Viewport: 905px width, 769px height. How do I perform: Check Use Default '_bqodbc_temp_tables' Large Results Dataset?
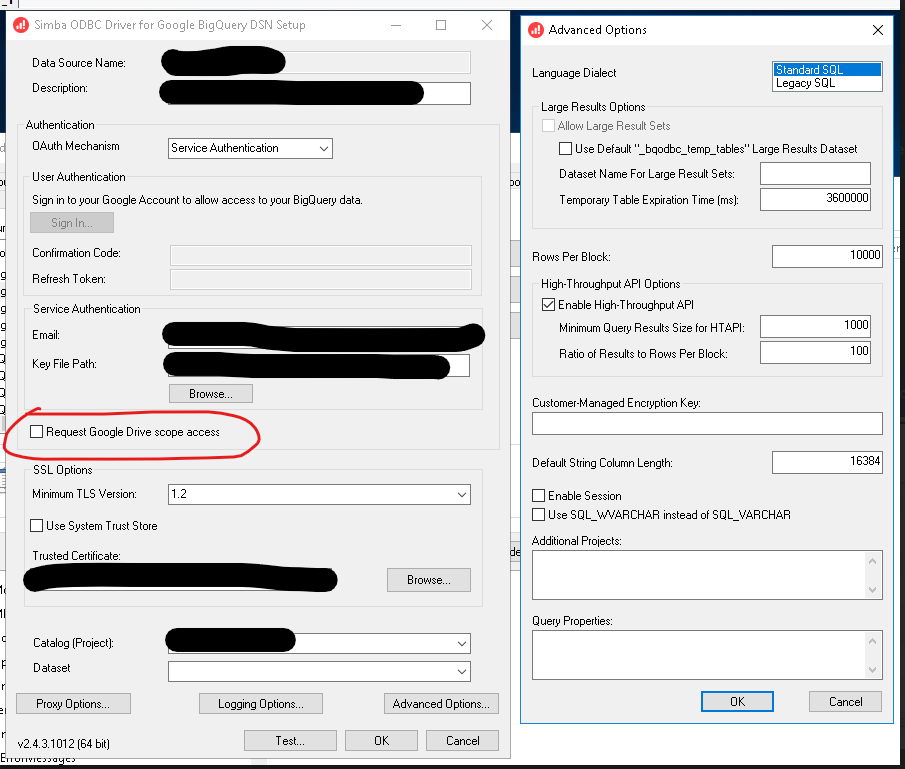click(566, 148)
